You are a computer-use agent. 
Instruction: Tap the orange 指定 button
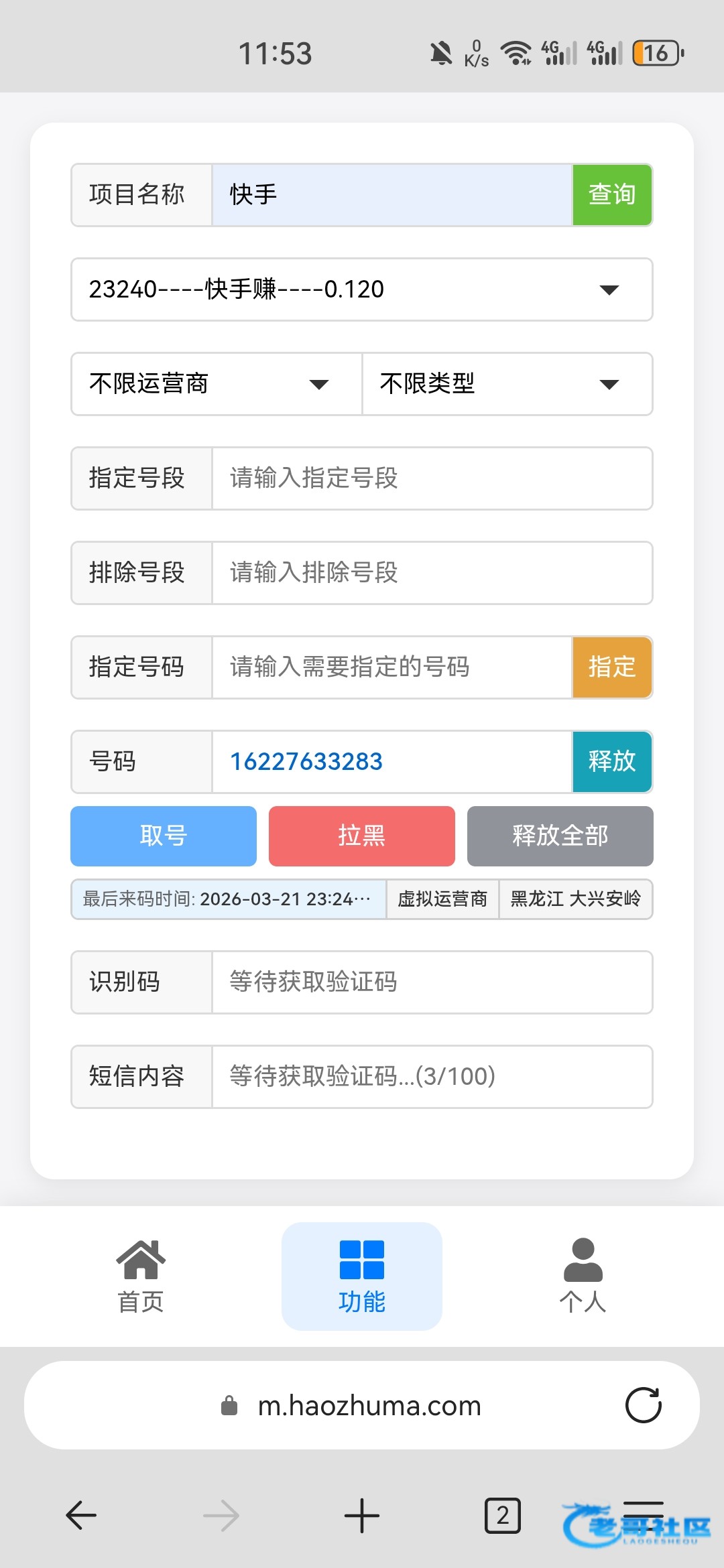(611, 667)
